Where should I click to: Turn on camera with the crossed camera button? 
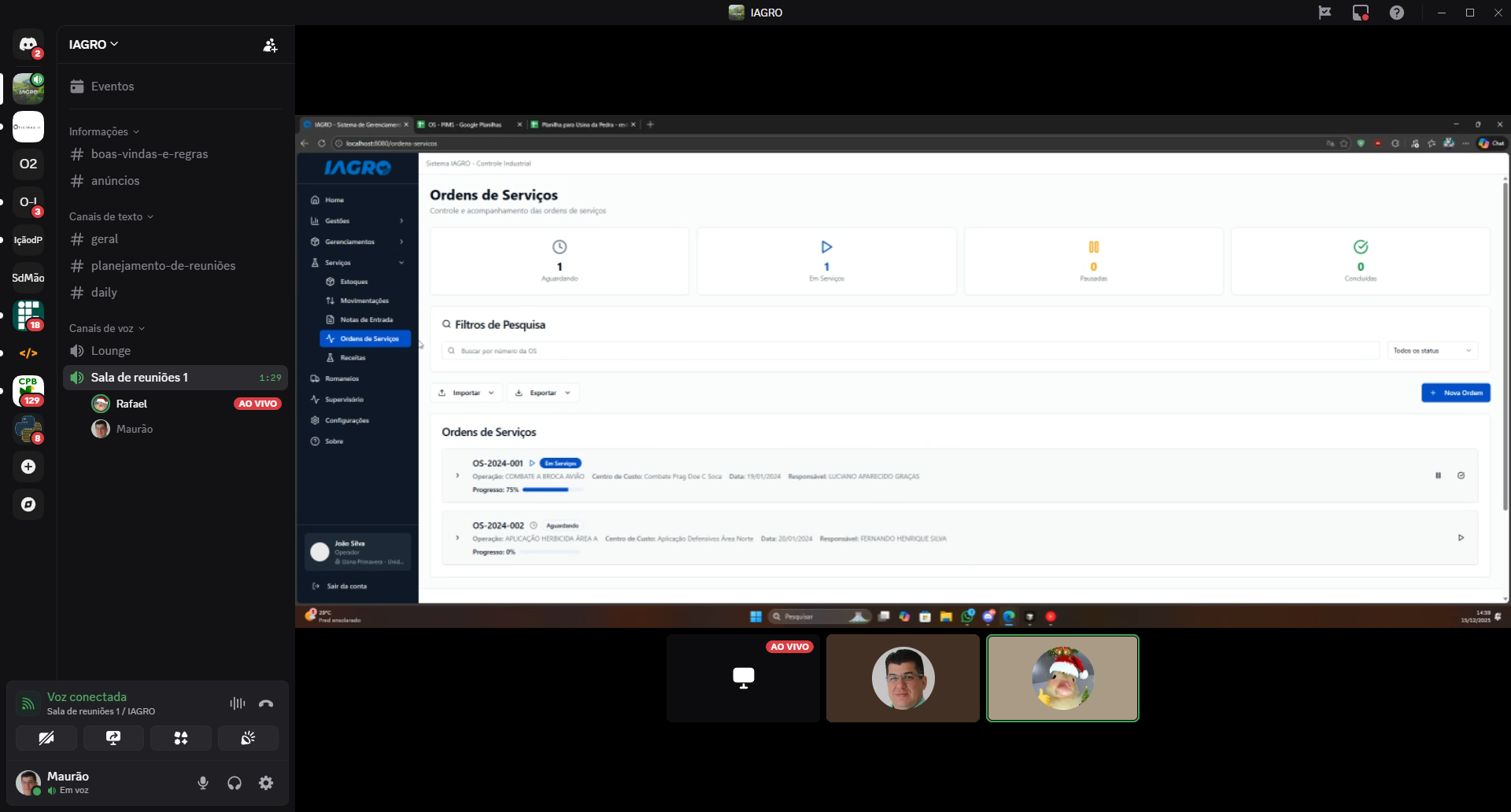pyautogui.click(x=46, y=738)
